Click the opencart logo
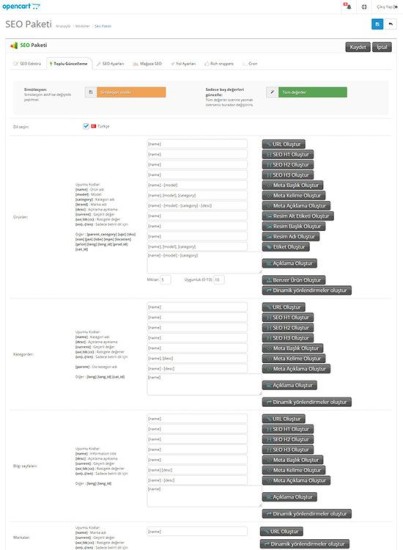The image size is (403, 550). pyautogui.click(x=21, y=6)
